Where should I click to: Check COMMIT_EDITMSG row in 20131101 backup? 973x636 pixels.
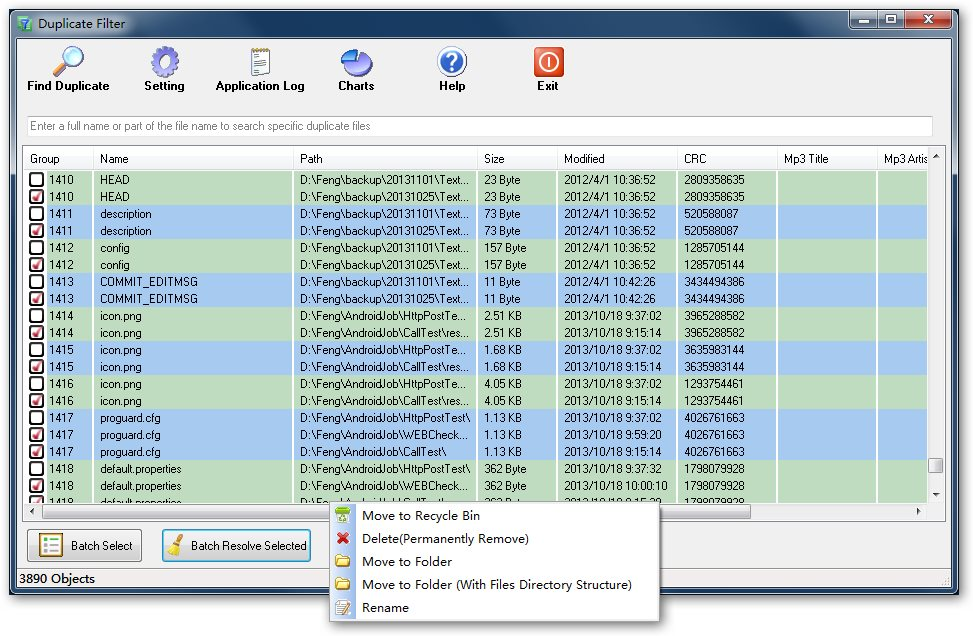coord(37,282)
